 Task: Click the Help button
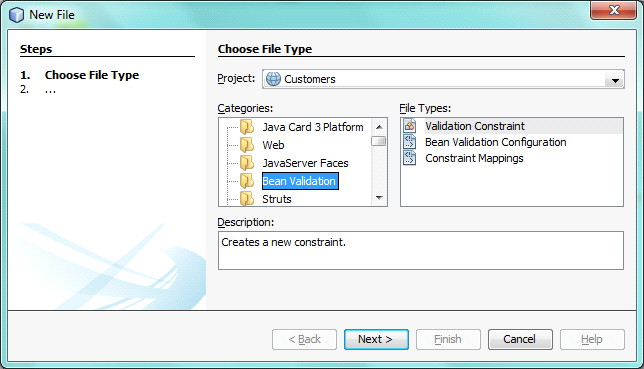(x=592, y=339)
